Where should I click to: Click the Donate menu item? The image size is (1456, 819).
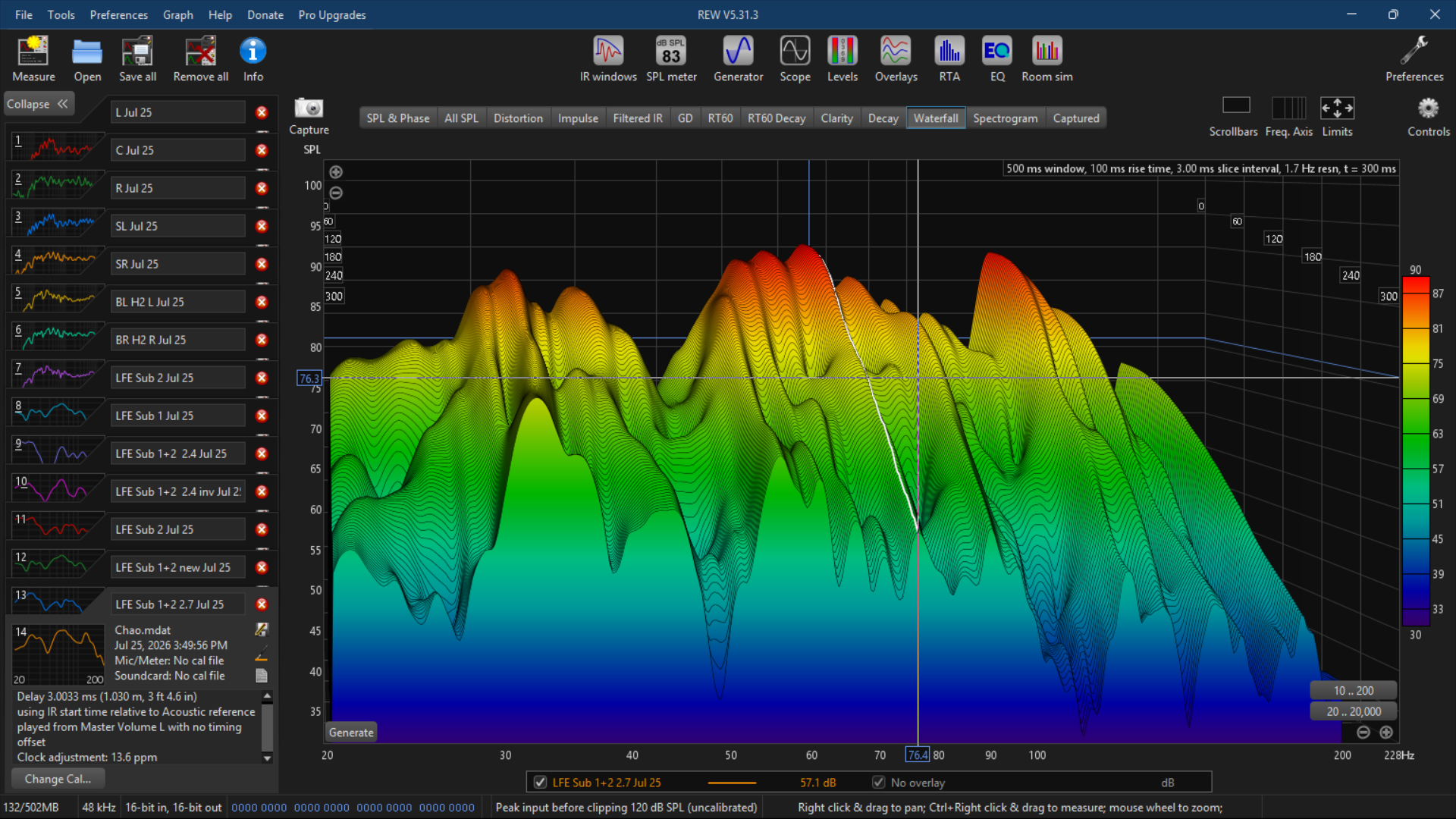click(265, 14)
